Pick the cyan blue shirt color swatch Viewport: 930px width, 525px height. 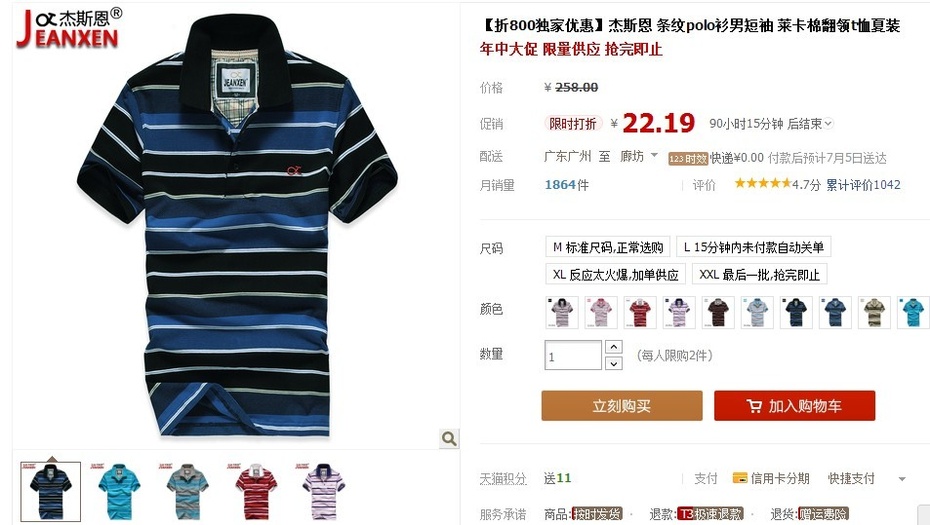(912, 312)
